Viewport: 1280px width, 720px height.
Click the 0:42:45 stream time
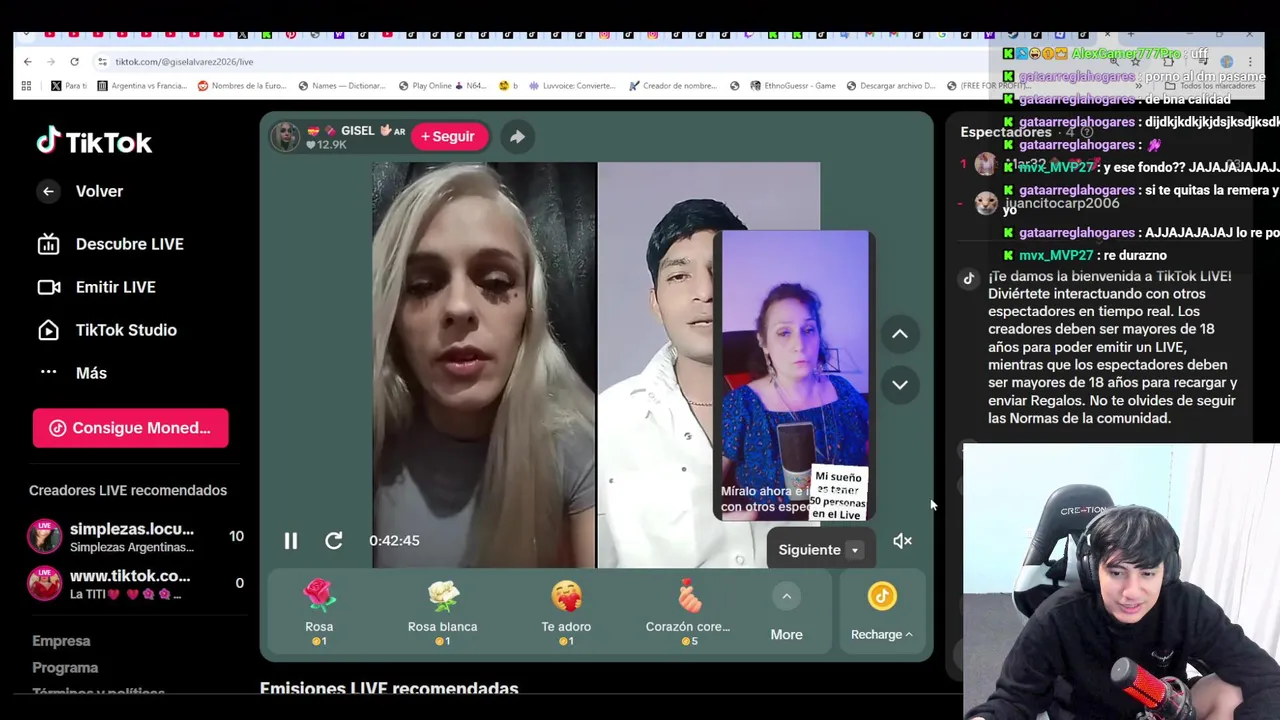[394, 541]
